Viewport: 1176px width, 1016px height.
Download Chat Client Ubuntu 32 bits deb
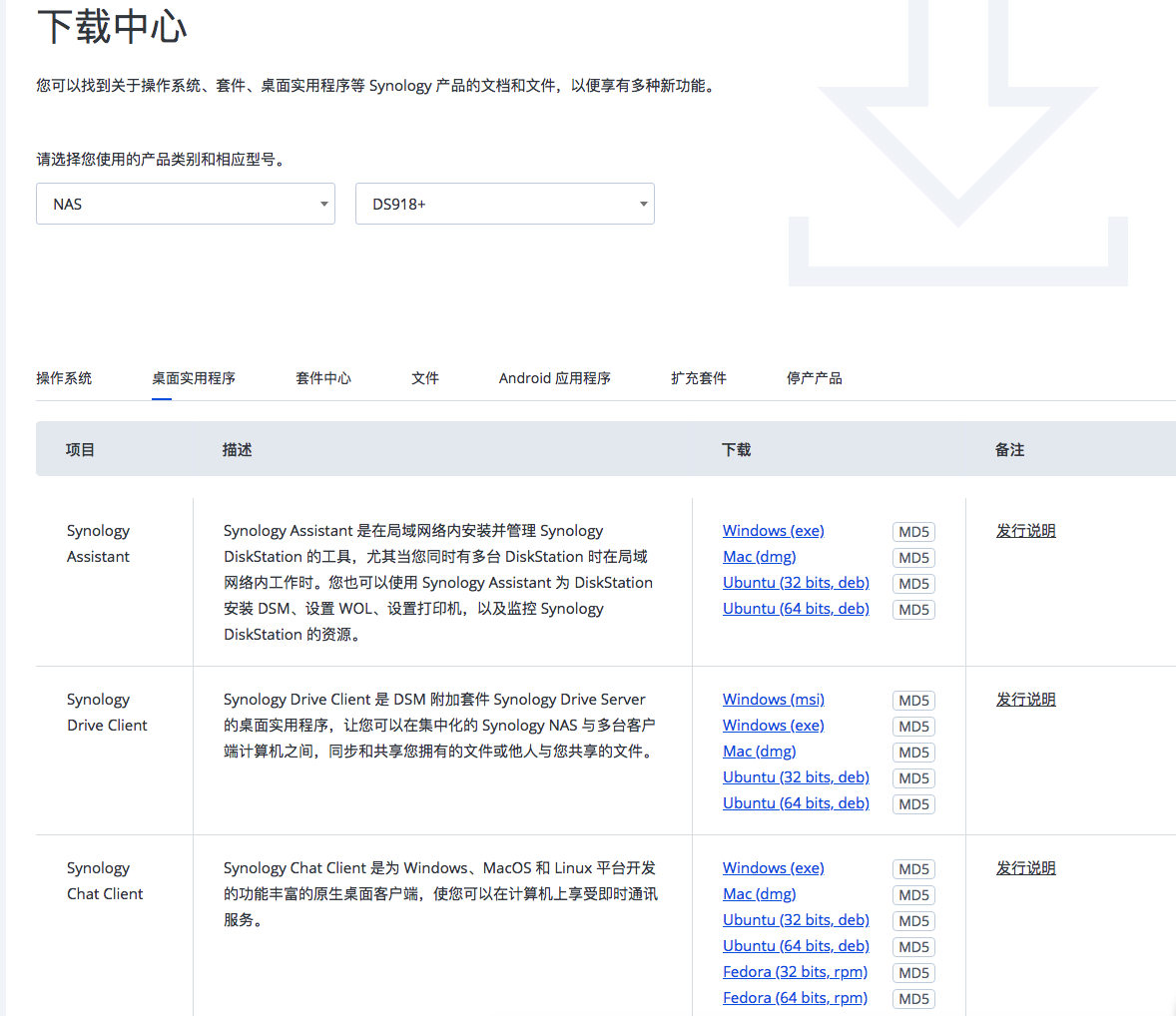pyautogui.click(x=796, y=920)
